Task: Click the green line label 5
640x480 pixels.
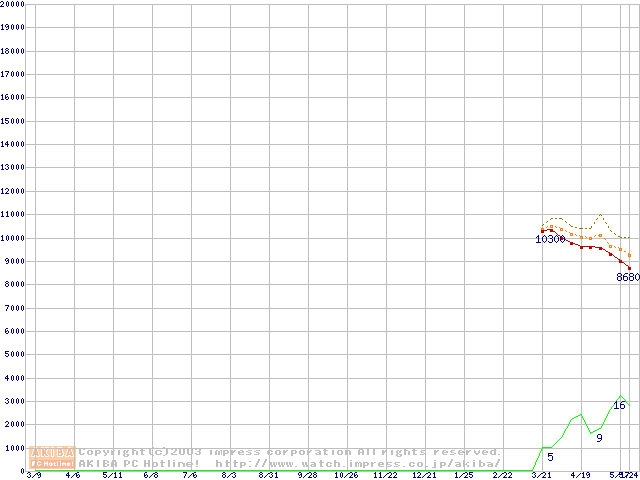Action: pyautogui.click(x=550, y=457)
